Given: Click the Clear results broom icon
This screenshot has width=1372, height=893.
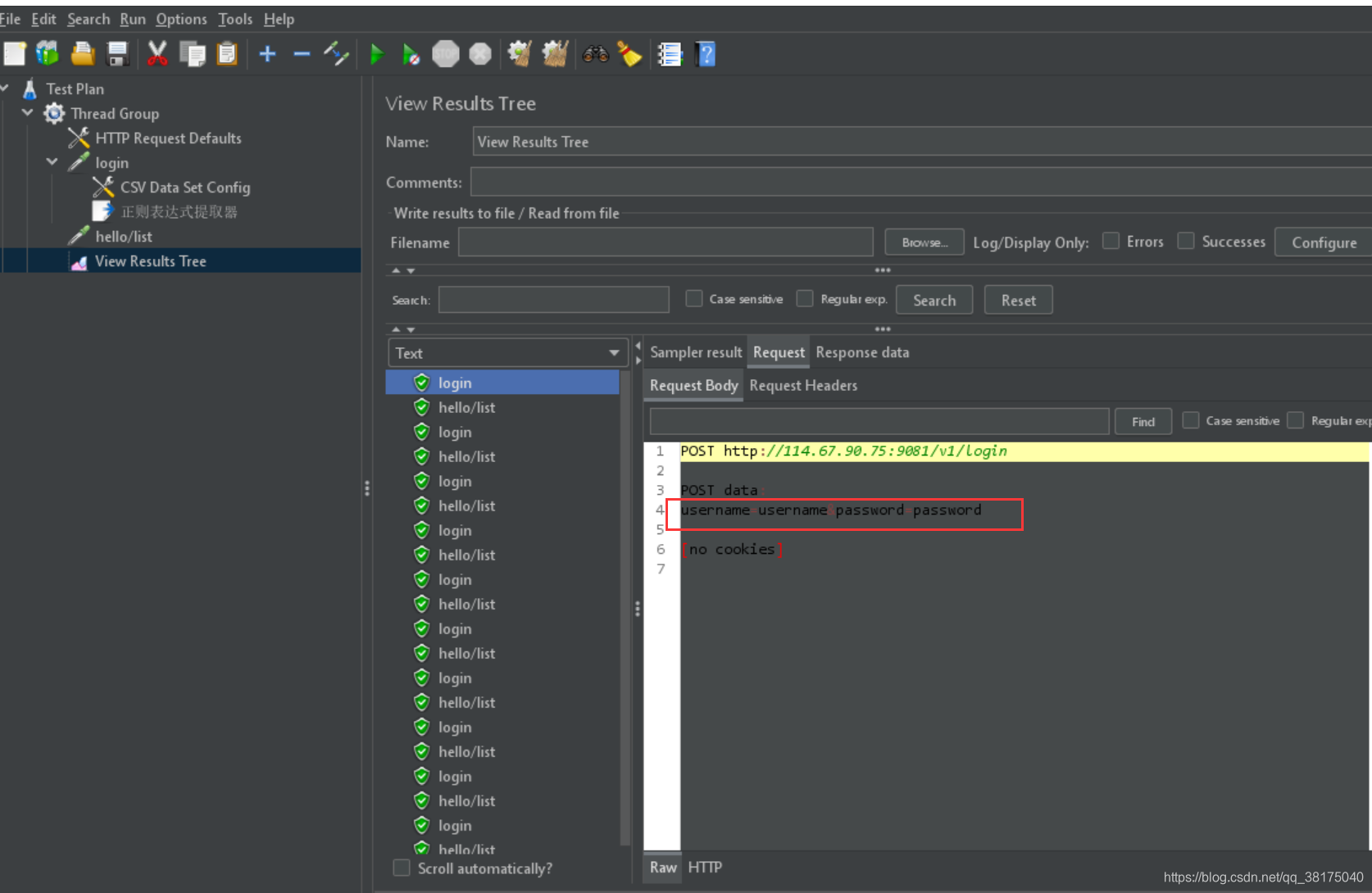Looking at the screenshot, I should tap(520, 54).
